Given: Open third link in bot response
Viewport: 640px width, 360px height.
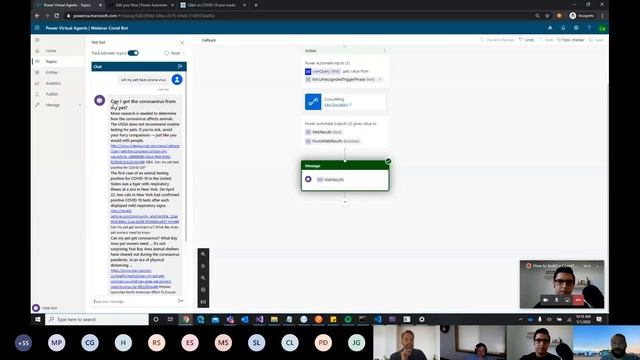Looking at the screenshot, I should point(141,279).
